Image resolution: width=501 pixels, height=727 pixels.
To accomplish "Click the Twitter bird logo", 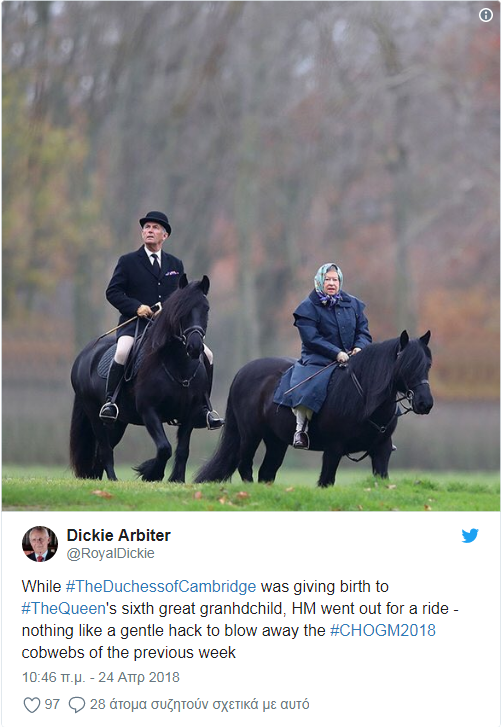I will [470, 536].
